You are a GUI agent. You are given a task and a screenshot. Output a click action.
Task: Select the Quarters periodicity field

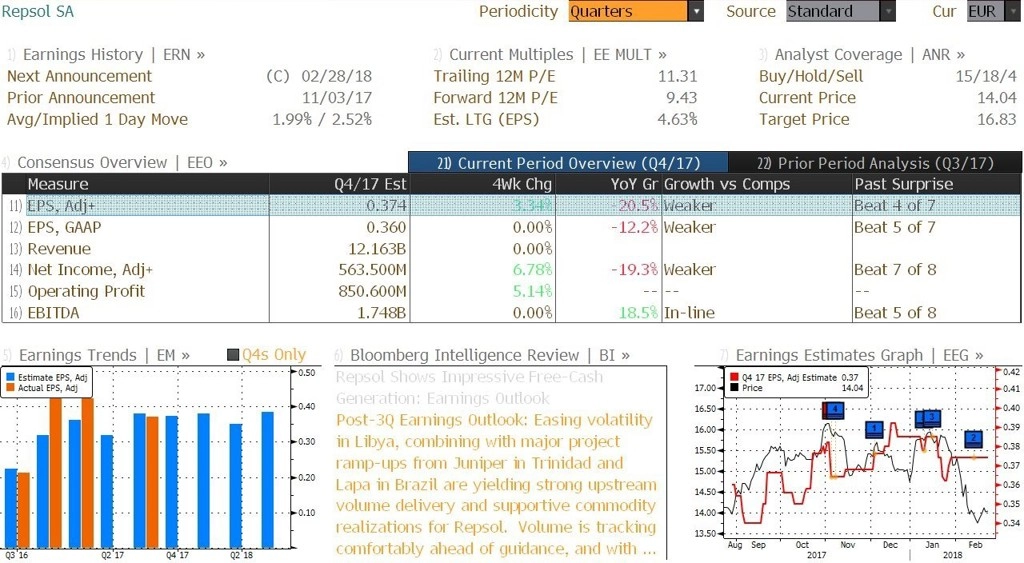coord(628,11)
